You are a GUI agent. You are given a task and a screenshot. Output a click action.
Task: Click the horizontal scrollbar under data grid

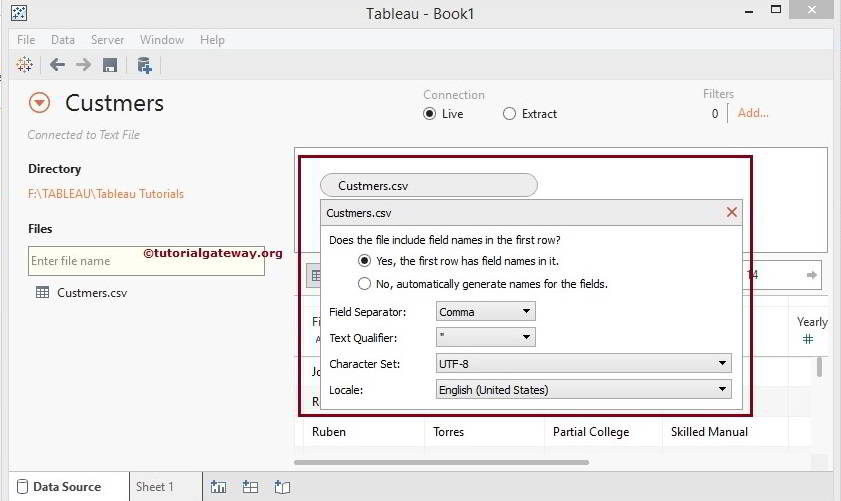pos(441,462)
